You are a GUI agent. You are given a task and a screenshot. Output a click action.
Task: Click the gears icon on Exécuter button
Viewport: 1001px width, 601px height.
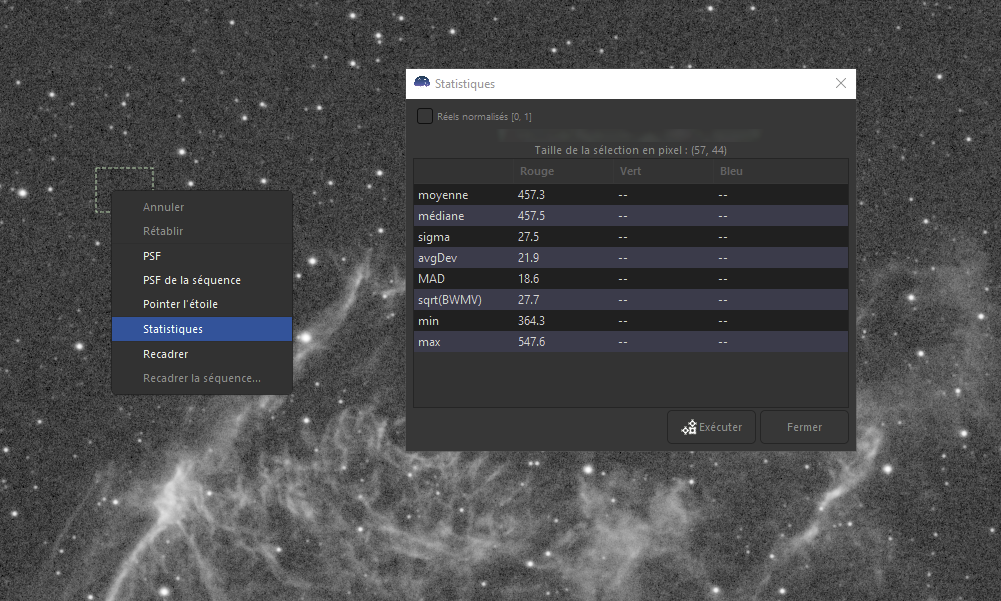coord(689,427)
